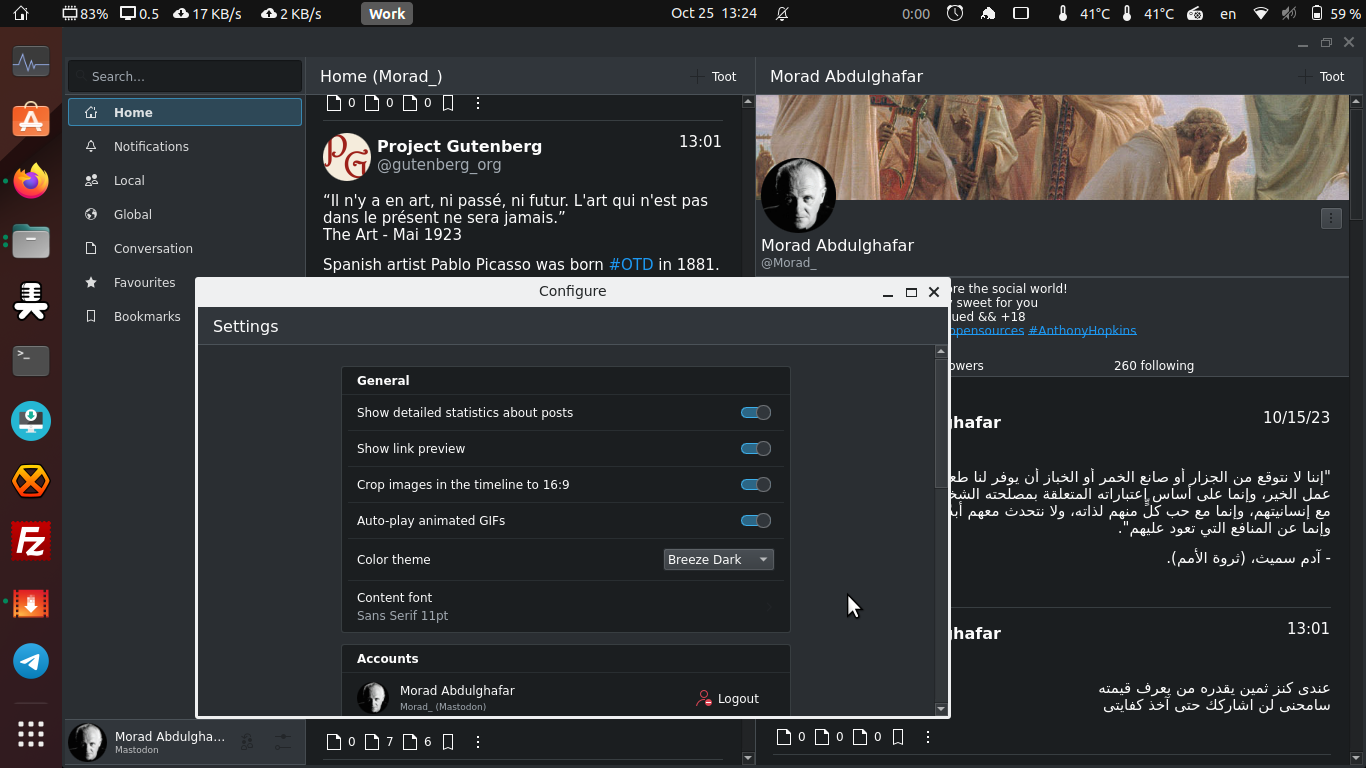Image resolution: width=1366 pixels, height=768 pixels.
Task: Toggle Show detailed statistics about posts
Action: click(756, 412)
